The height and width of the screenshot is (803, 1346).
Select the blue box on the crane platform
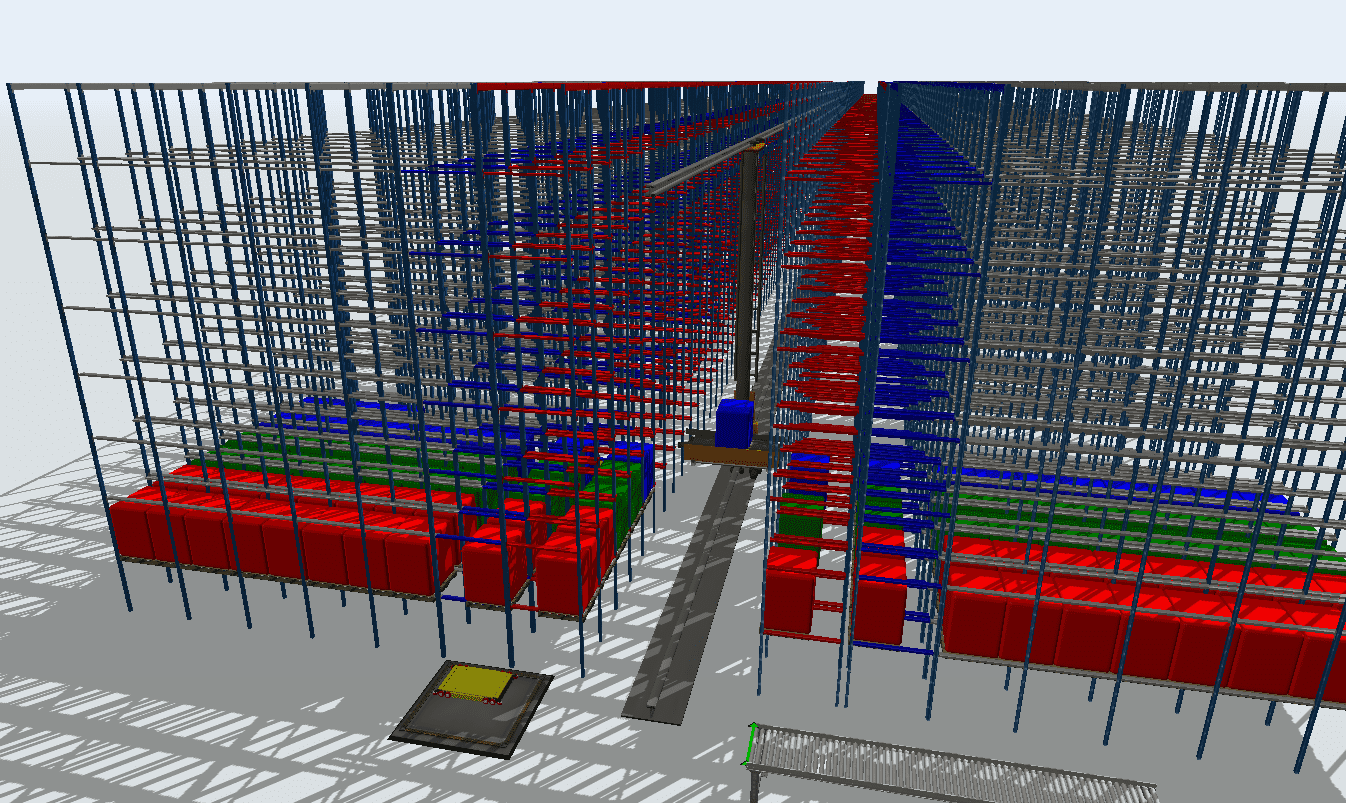[734, 422]
